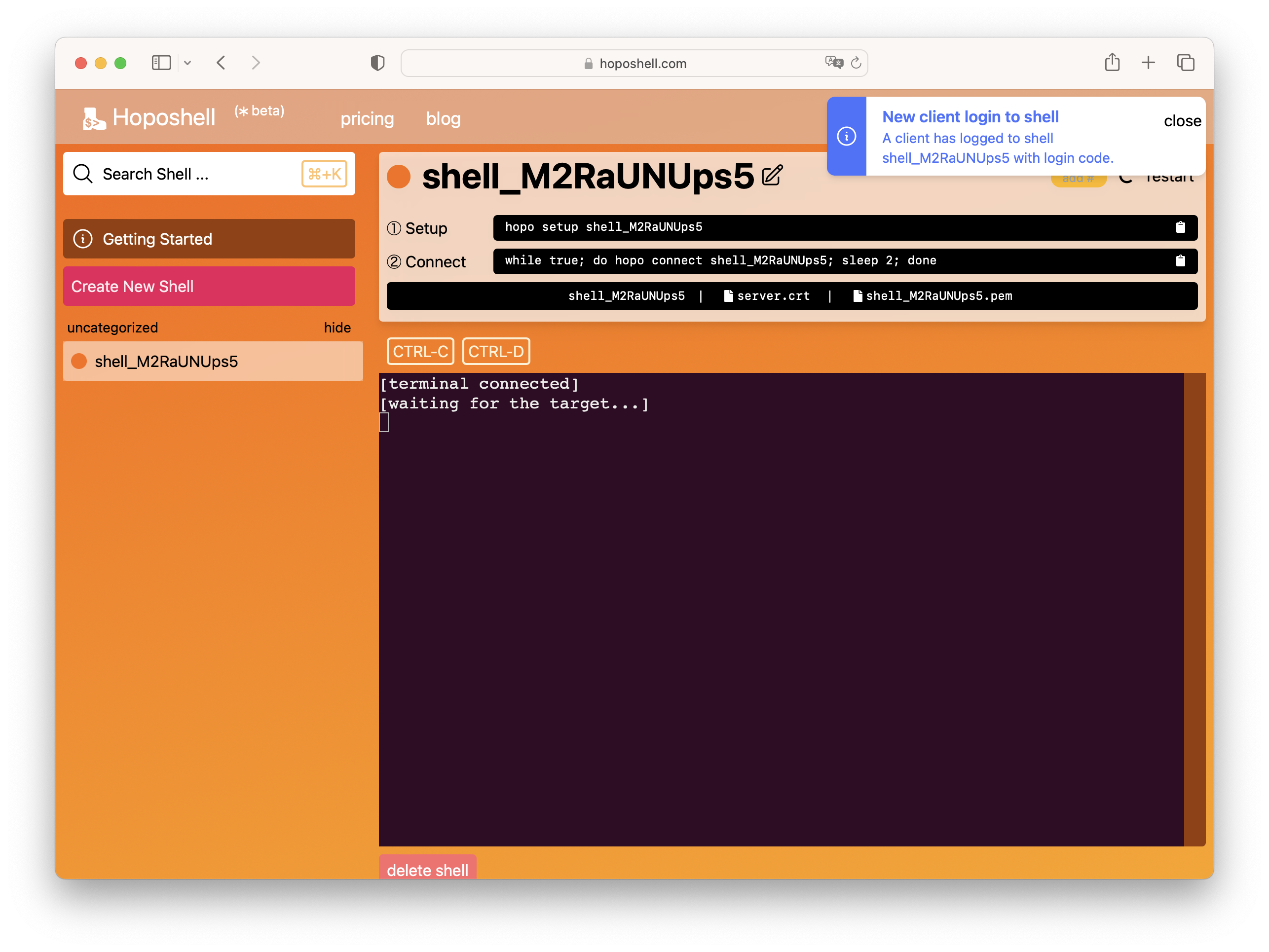Click the shell_M2RaUNUps5.pem file icon

click(x=857, y=296)
